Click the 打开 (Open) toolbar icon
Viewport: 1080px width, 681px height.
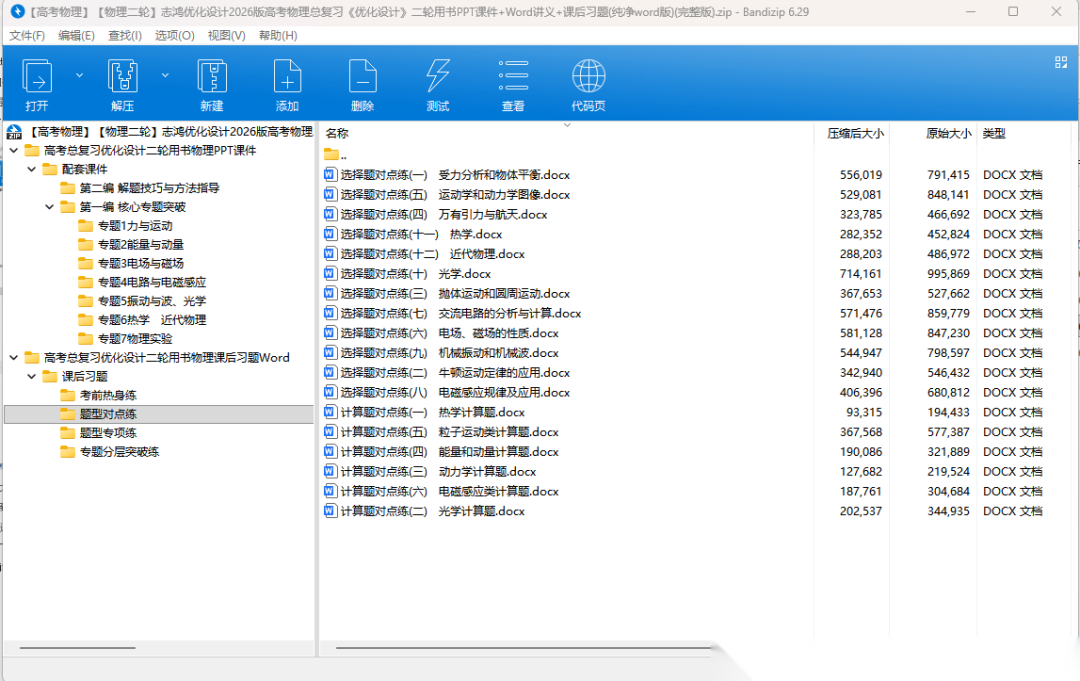point(37,78)
